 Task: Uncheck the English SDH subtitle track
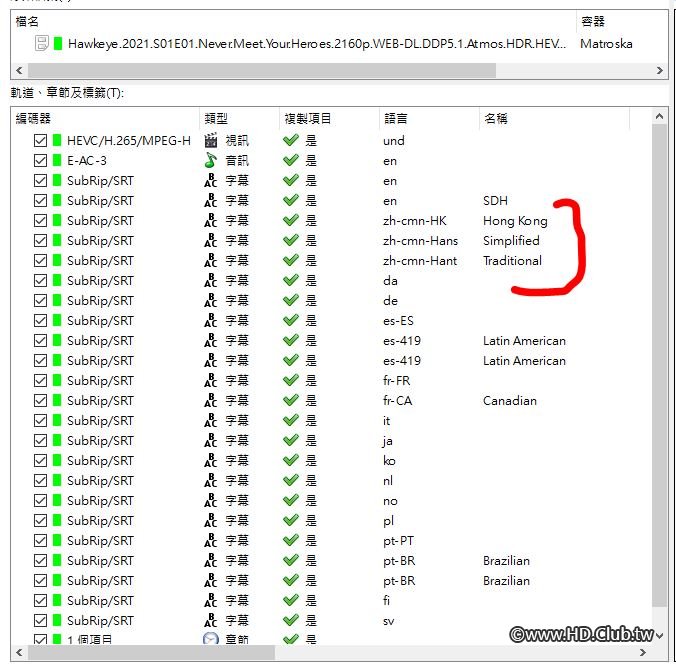tap(41, 201)
